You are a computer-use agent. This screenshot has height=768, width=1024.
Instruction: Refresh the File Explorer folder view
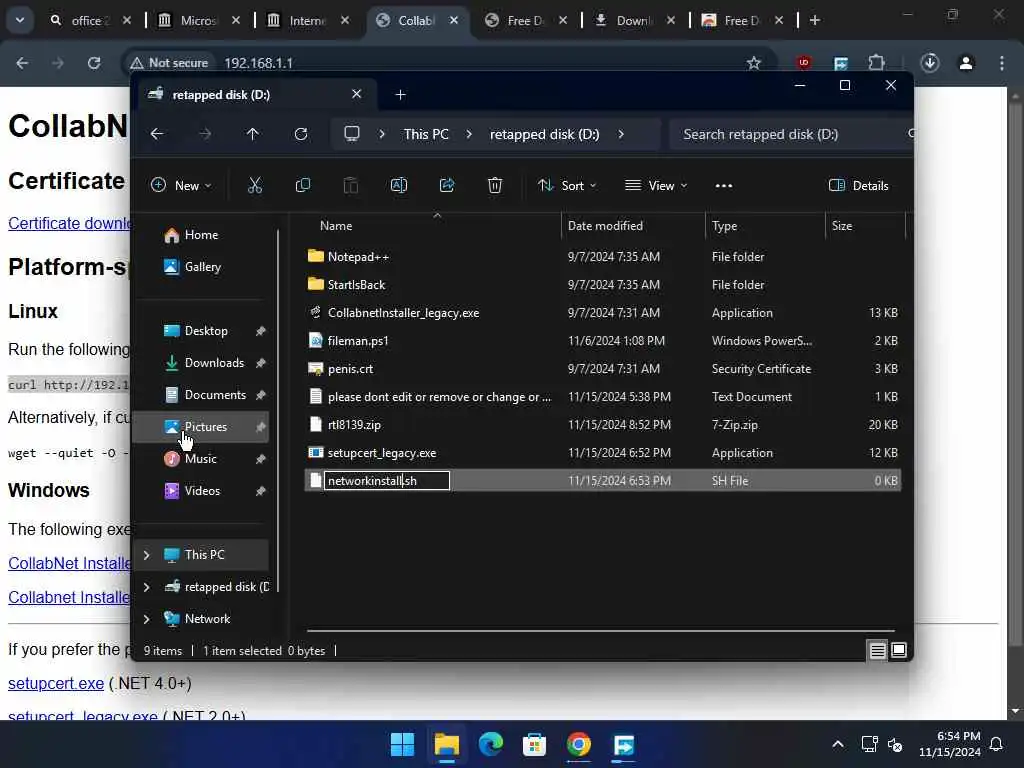[300, 134]
